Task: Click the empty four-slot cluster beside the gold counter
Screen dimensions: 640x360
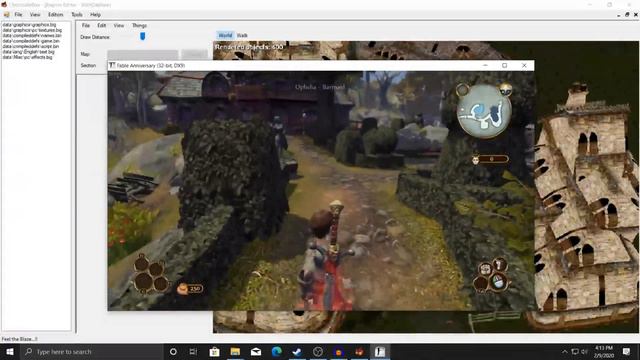Action: pos(151,274)
